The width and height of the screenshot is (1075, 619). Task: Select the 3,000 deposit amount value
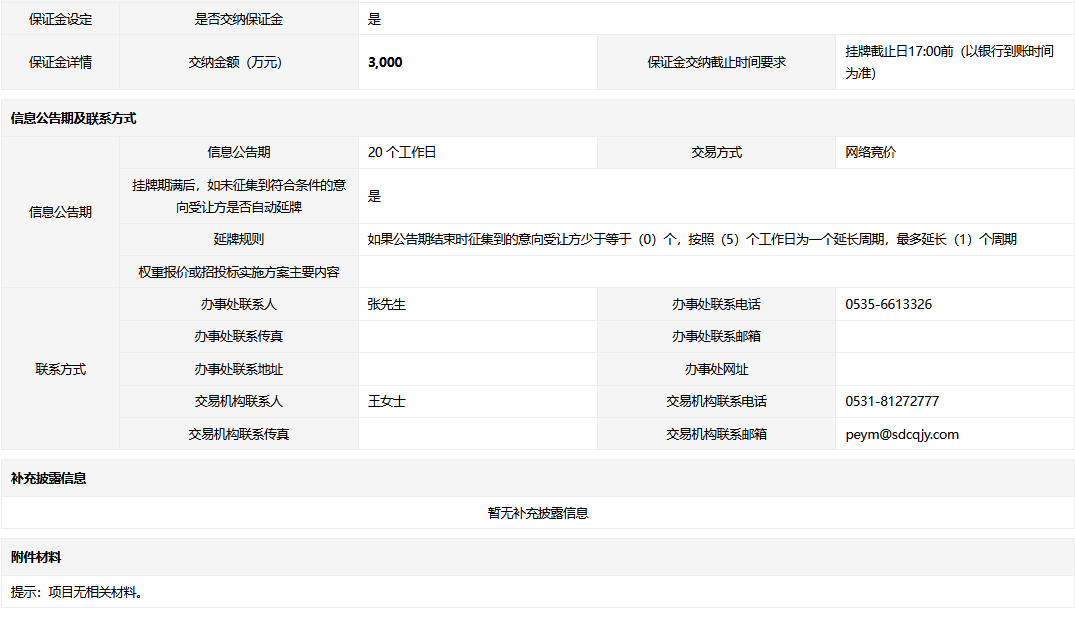385,62
